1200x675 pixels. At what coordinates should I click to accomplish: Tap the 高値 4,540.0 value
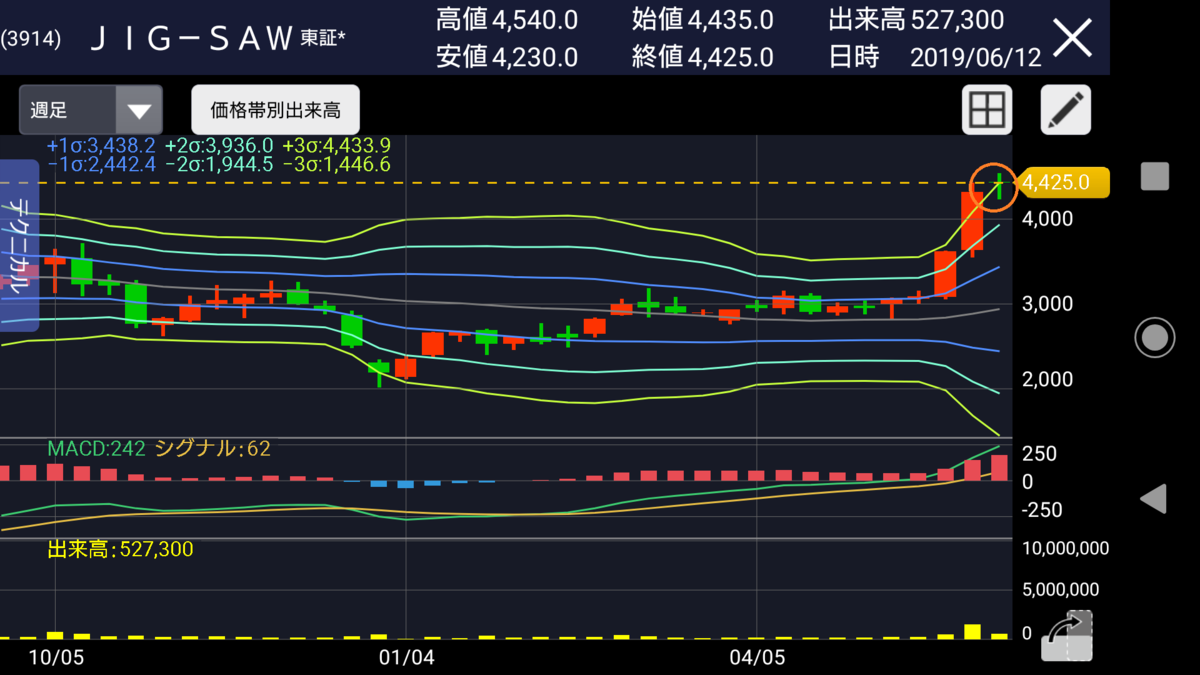click(507, 19)
